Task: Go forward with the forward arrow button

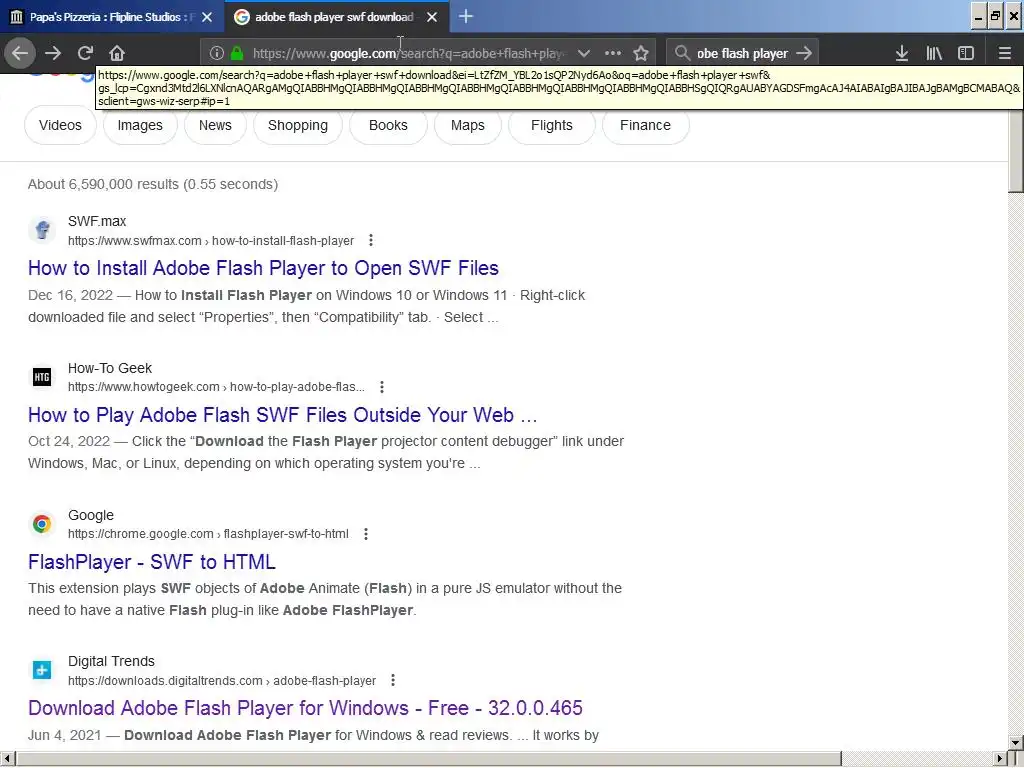Action: pos(53,53)
